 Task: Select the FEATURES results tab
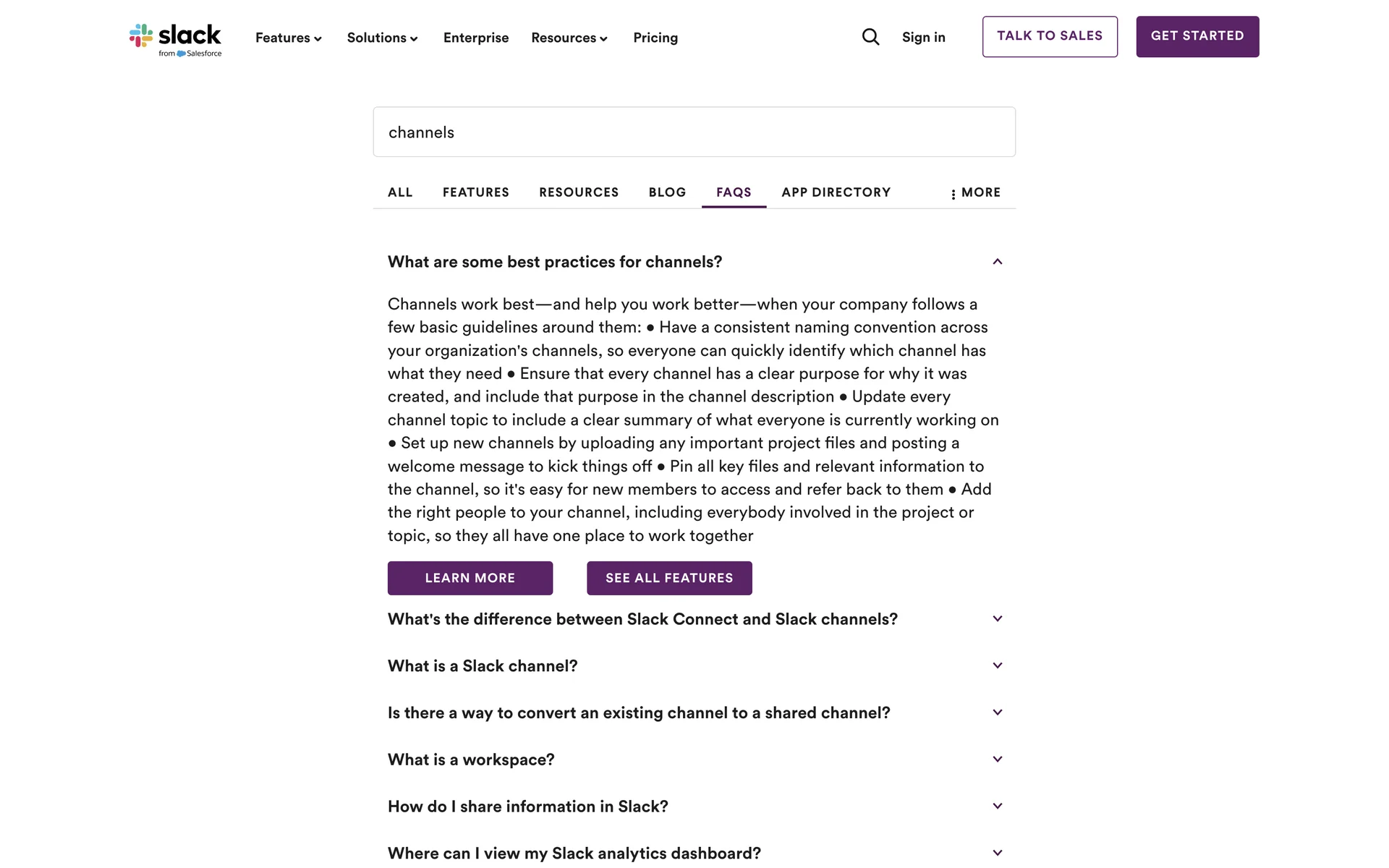pyautogui.click(x=476, y=192)
